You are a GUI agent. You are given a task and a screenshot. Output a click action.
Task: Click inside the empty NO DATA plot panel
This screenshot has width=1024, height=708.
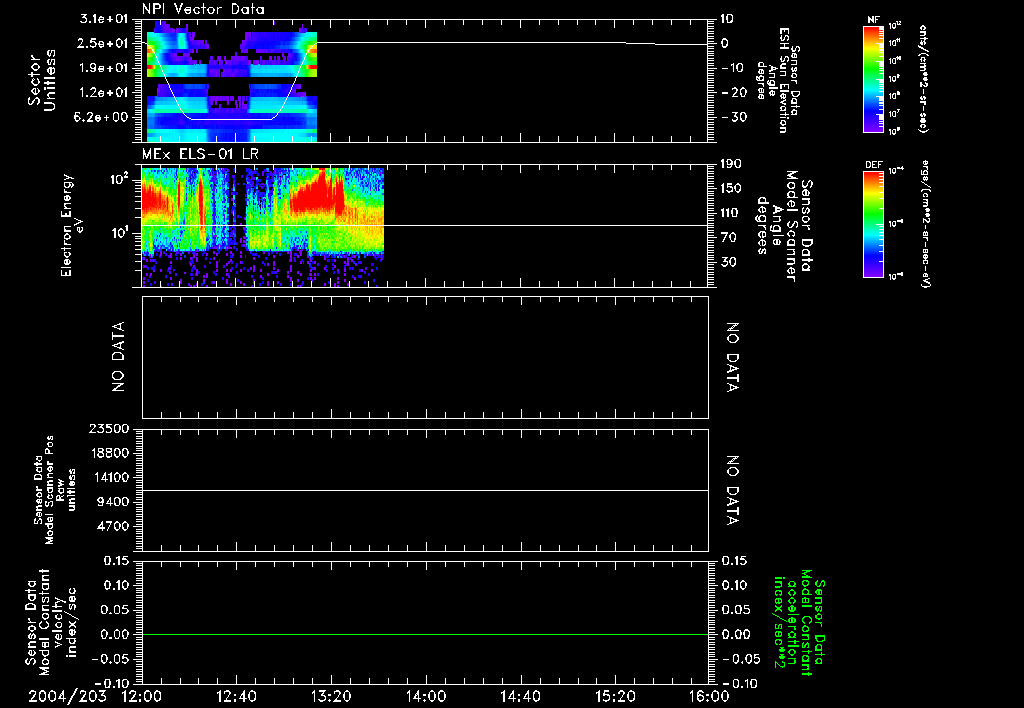(x=425, y=357)
